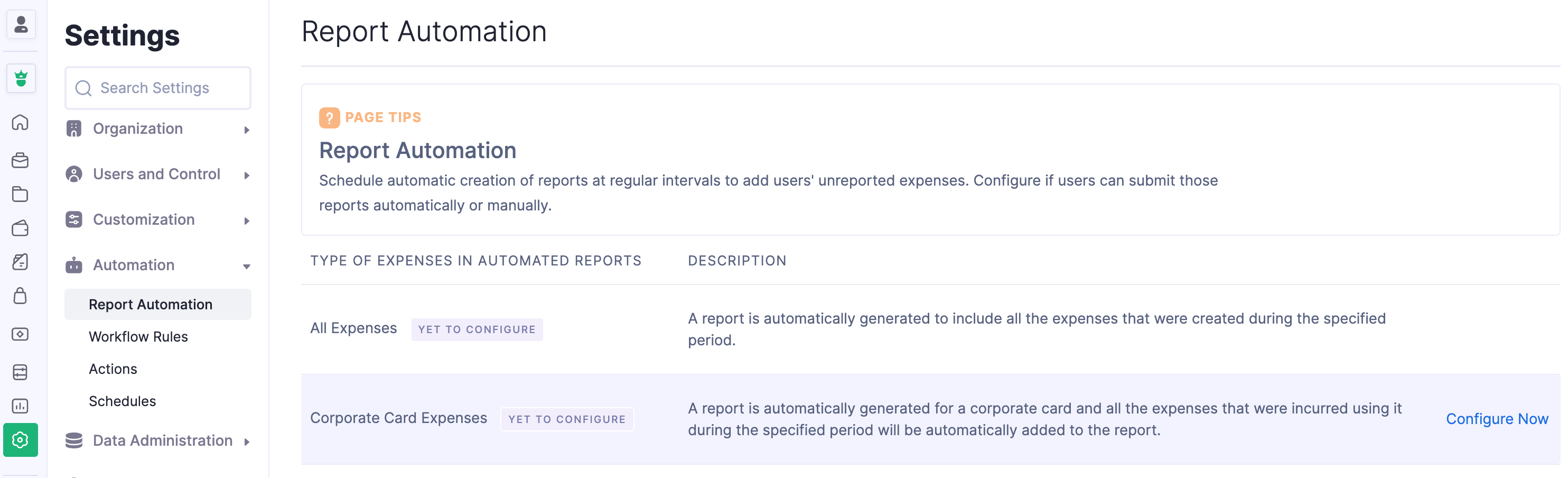Click Configure Now for Corporate Card Expenses
Image resolution: width=1568 pixels, height=478 pixels.
click(1497, 418)
